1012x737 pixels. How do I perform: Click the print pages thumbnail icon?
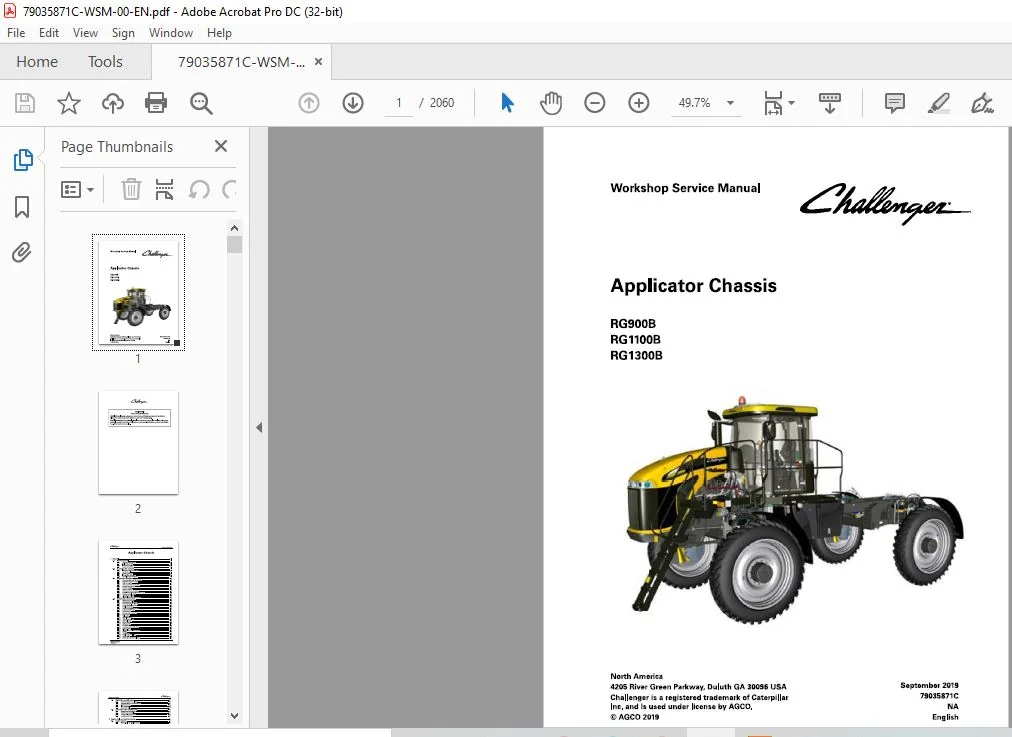coord(165,190)
